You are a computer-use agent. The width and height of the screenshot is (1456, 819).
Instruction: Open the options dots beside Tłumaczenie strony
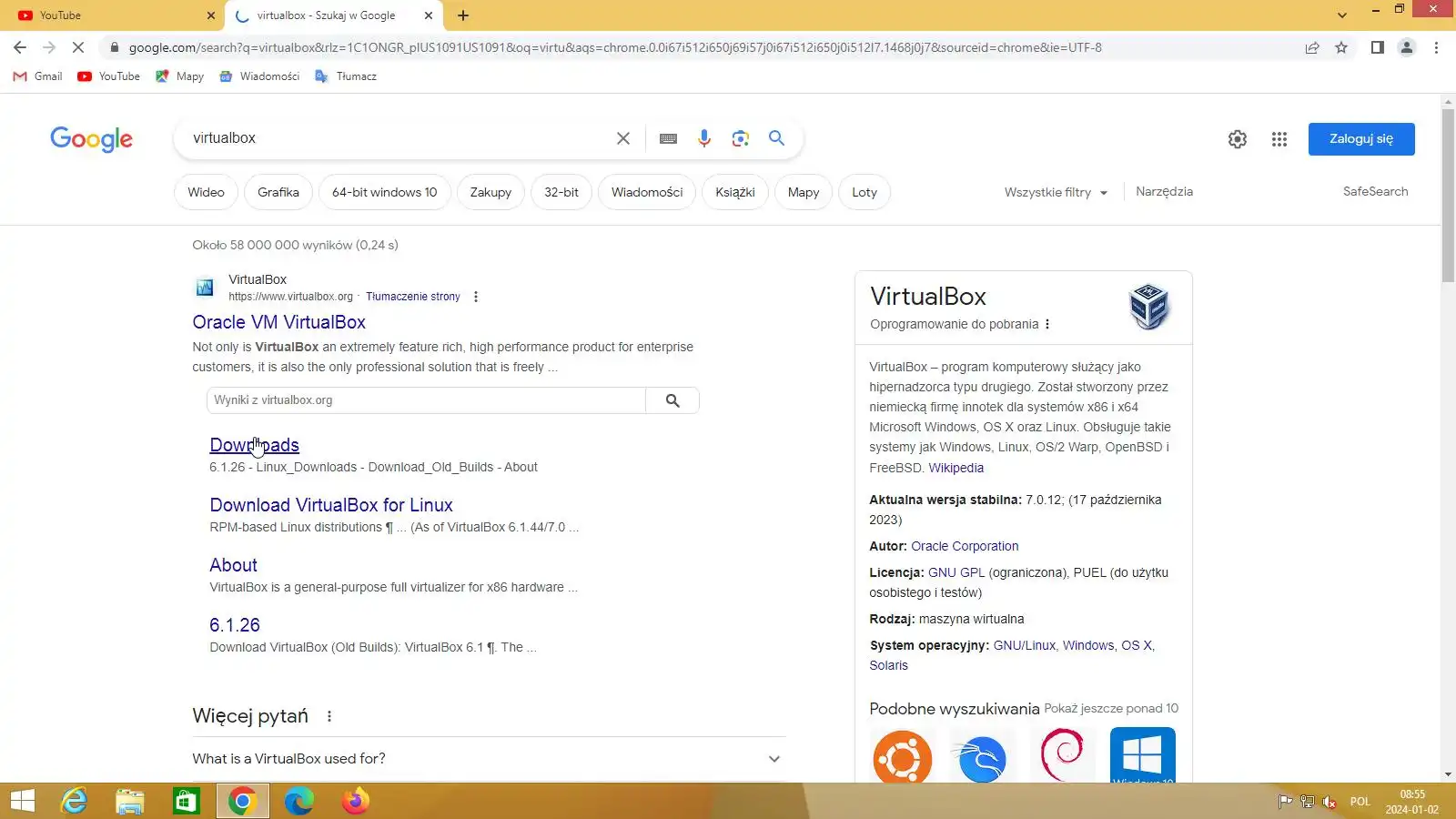pyautogui.click(x=476, y=297)
